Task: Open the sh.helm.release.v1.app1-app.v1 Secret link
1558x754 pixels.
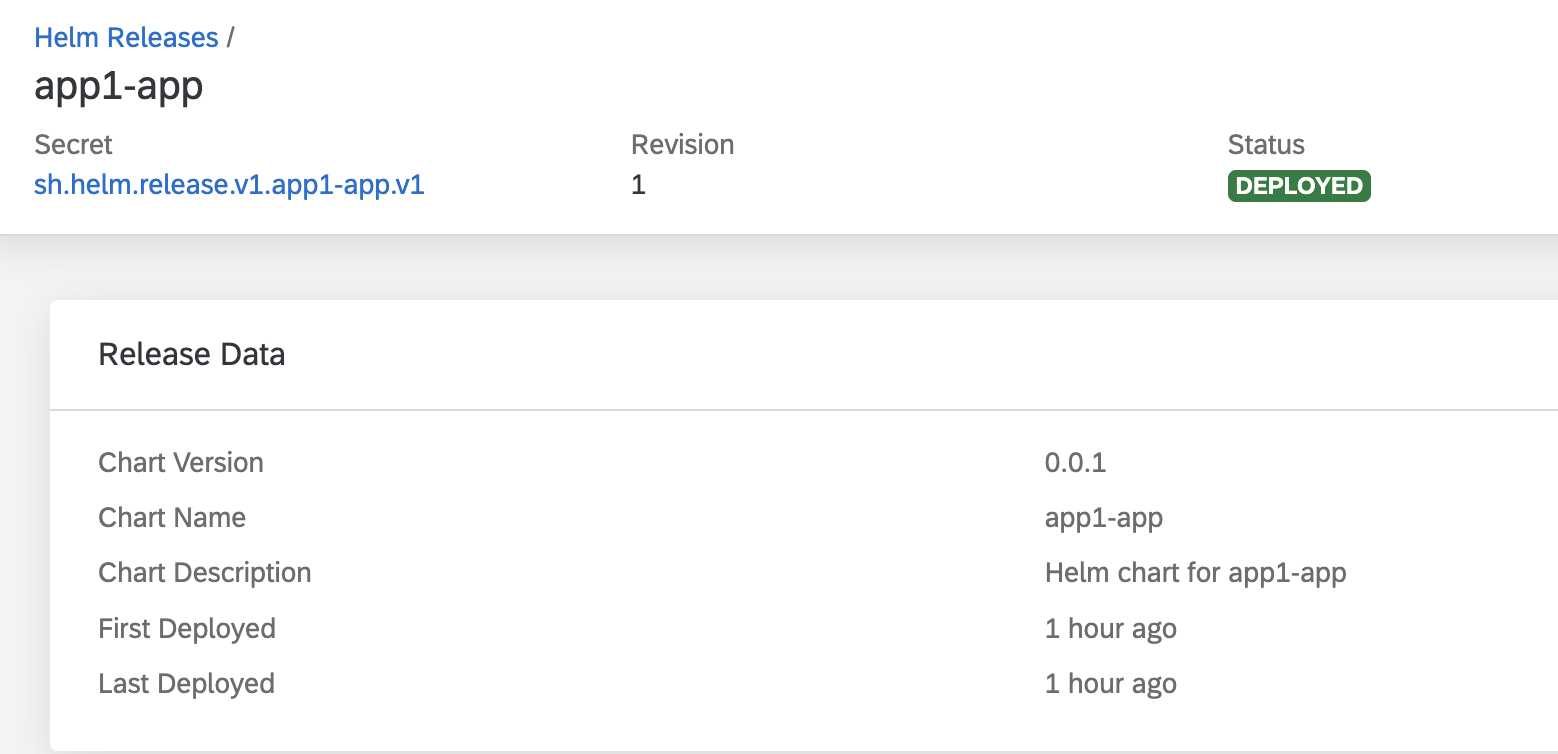Action: click(x=228, y=185)
